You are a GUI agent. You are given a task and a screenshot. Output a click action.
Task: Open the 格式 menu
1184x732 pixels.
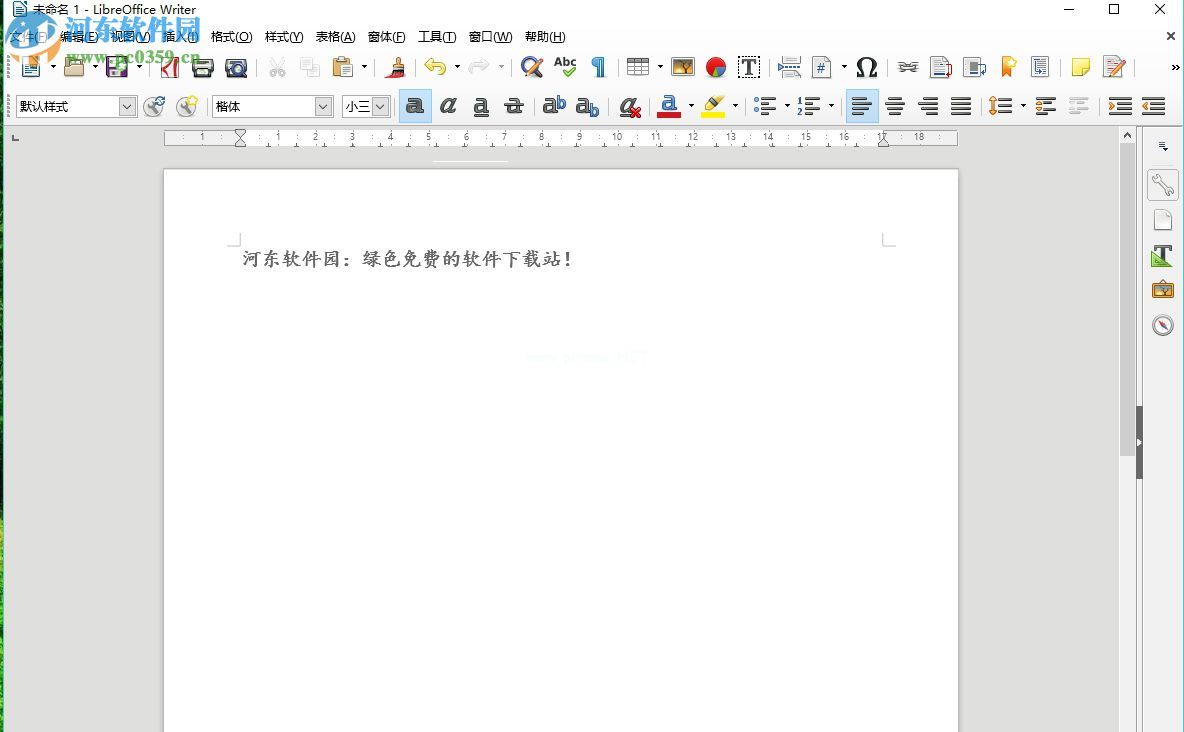(230, 36)
